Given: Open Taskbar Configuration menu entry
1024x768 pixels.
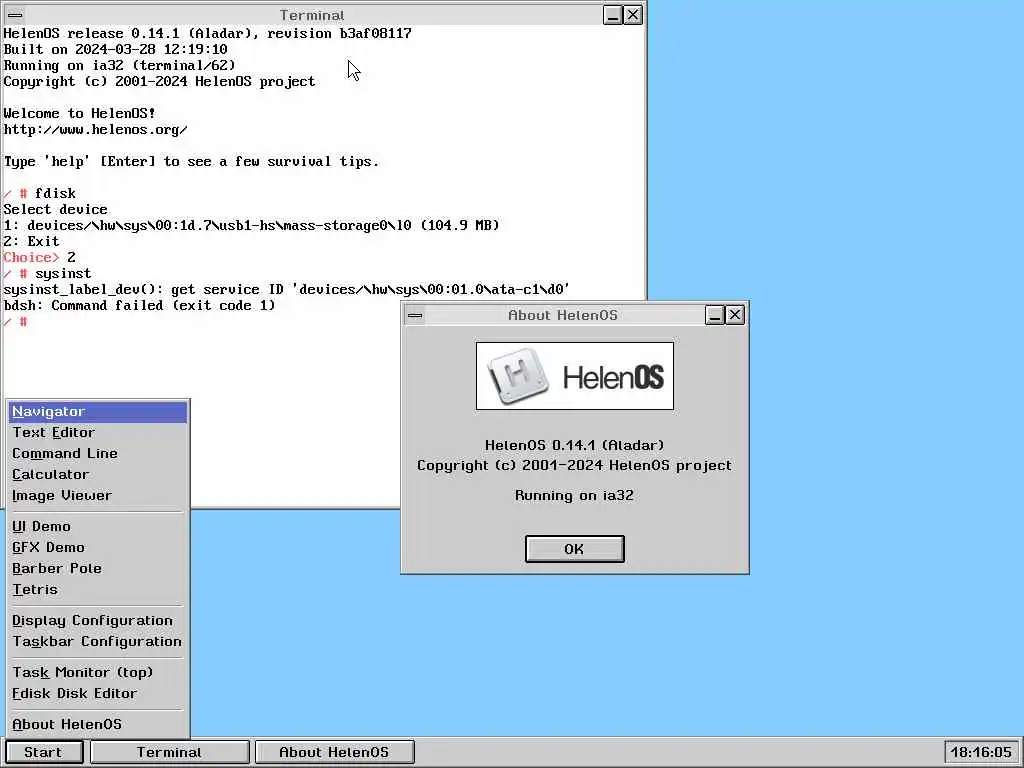Looking at the screenshot, I should point(98,641).
